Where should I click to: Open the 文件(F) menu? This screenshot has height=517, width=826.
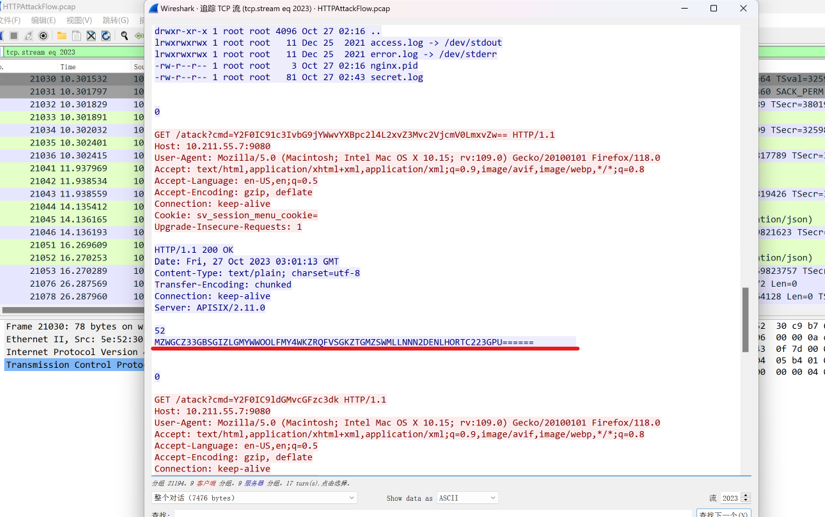(9, 21)
